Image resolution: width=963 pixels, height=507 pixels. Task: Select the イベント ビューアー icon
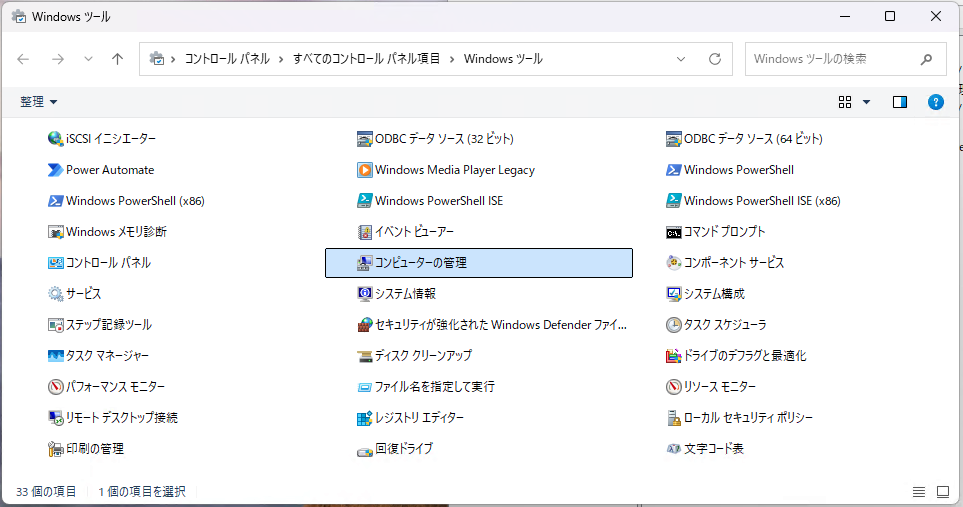(x=365, y=232)
